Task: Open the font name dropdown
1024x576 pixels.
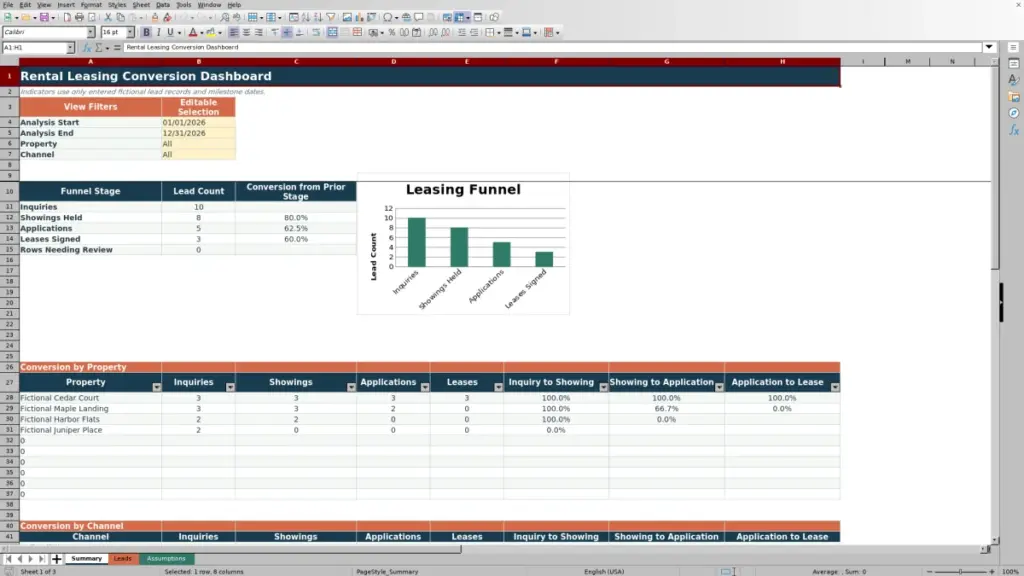Action: 91,32
